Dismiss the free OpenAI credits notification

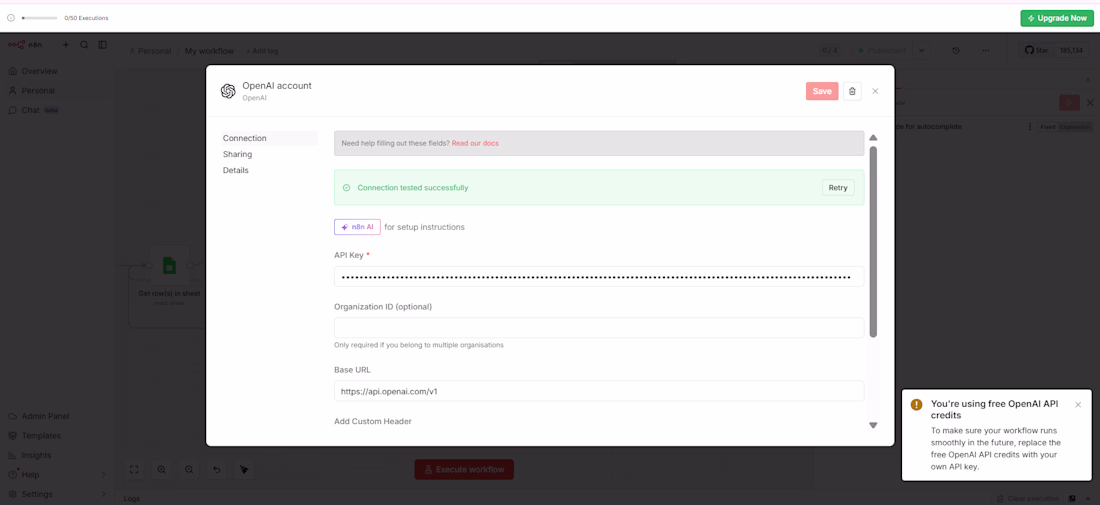tap(1078, 404)
